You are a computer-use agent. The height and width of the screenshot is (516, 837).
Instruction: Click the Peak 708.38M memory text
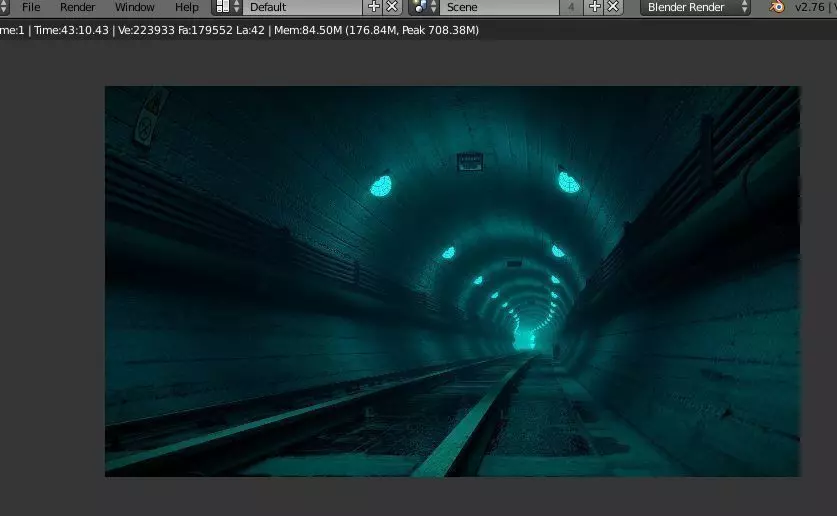click(x=440, y=30)
